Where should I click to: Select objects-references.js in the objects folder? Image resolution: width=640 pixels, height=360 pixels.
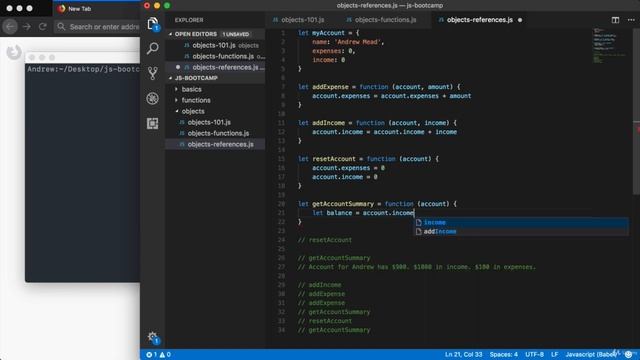click(x=220, y=144)
